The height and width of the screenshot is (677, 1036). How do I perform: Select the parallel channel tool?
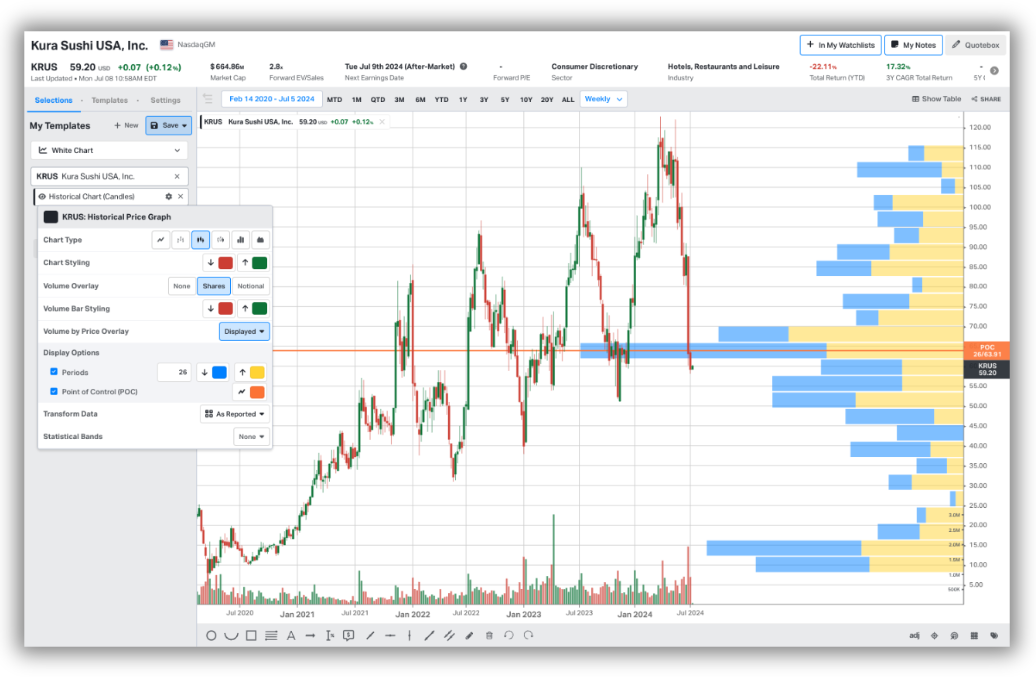pyautogui.click(x=449, y=635)
